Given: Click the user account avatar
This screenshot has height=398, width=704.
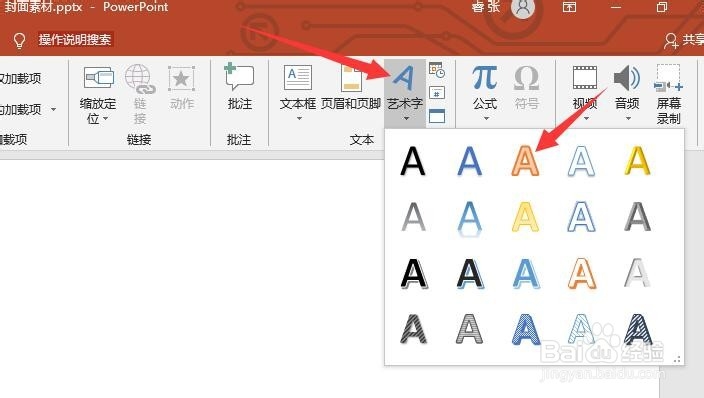Looking at the screenshot, I should 523,8.
